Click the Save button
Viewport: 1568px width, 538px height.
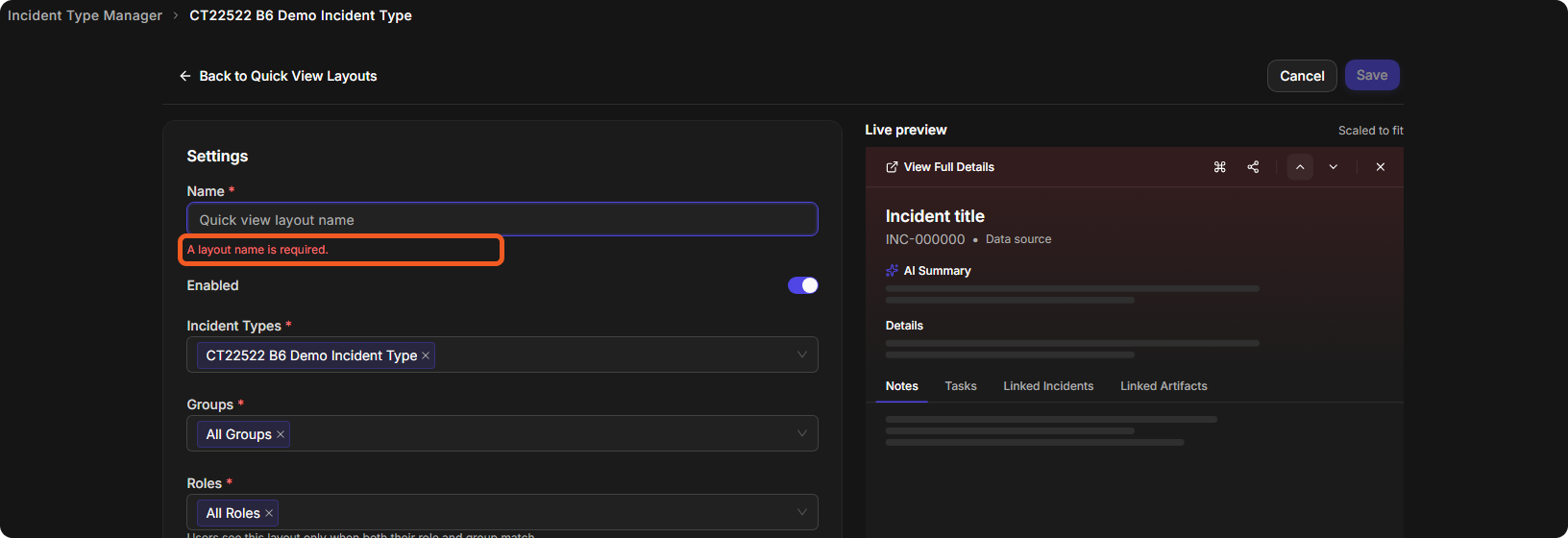(x=1372, y=75)
